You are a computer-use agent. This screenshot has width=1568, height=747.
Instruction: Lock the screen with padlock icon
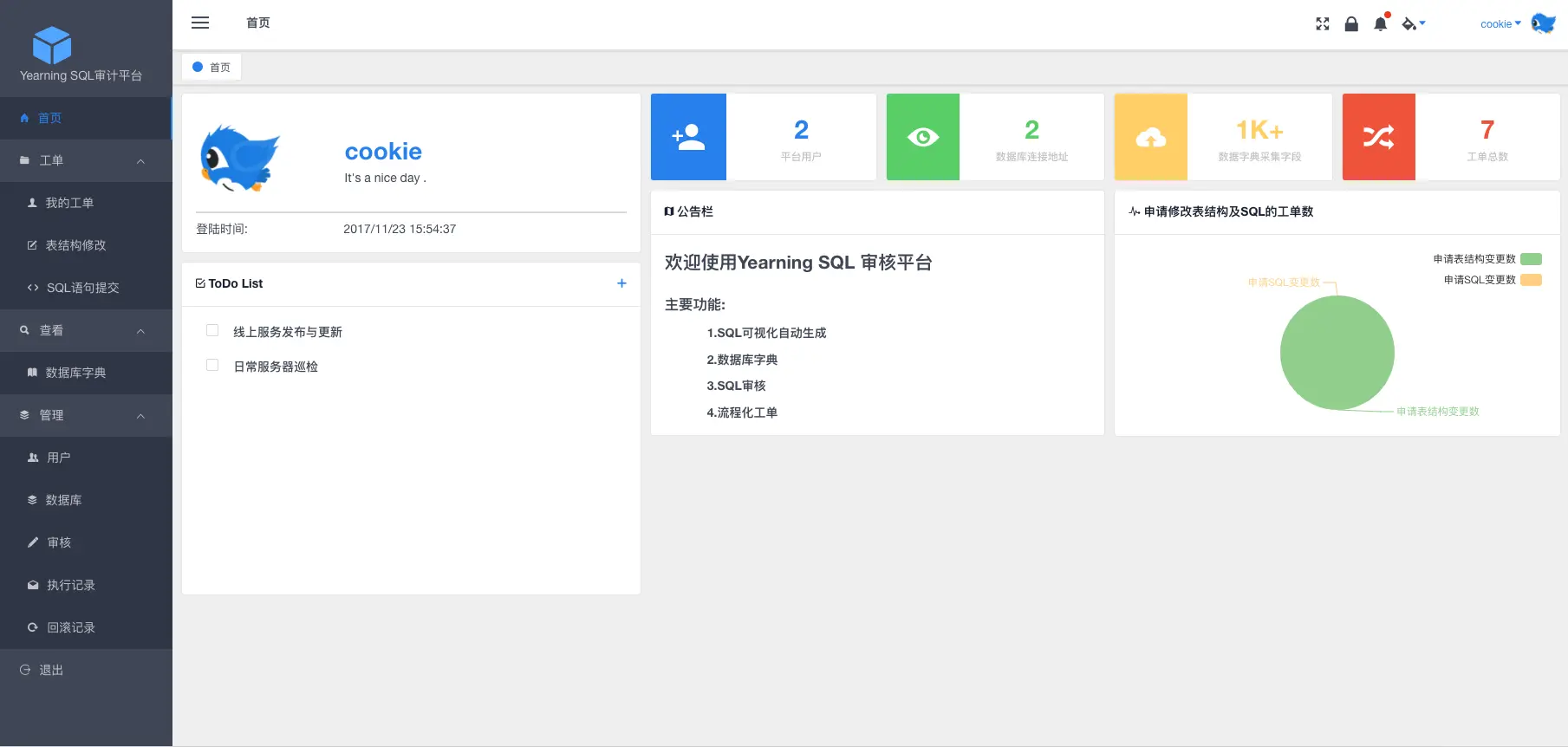point(1351,23)
